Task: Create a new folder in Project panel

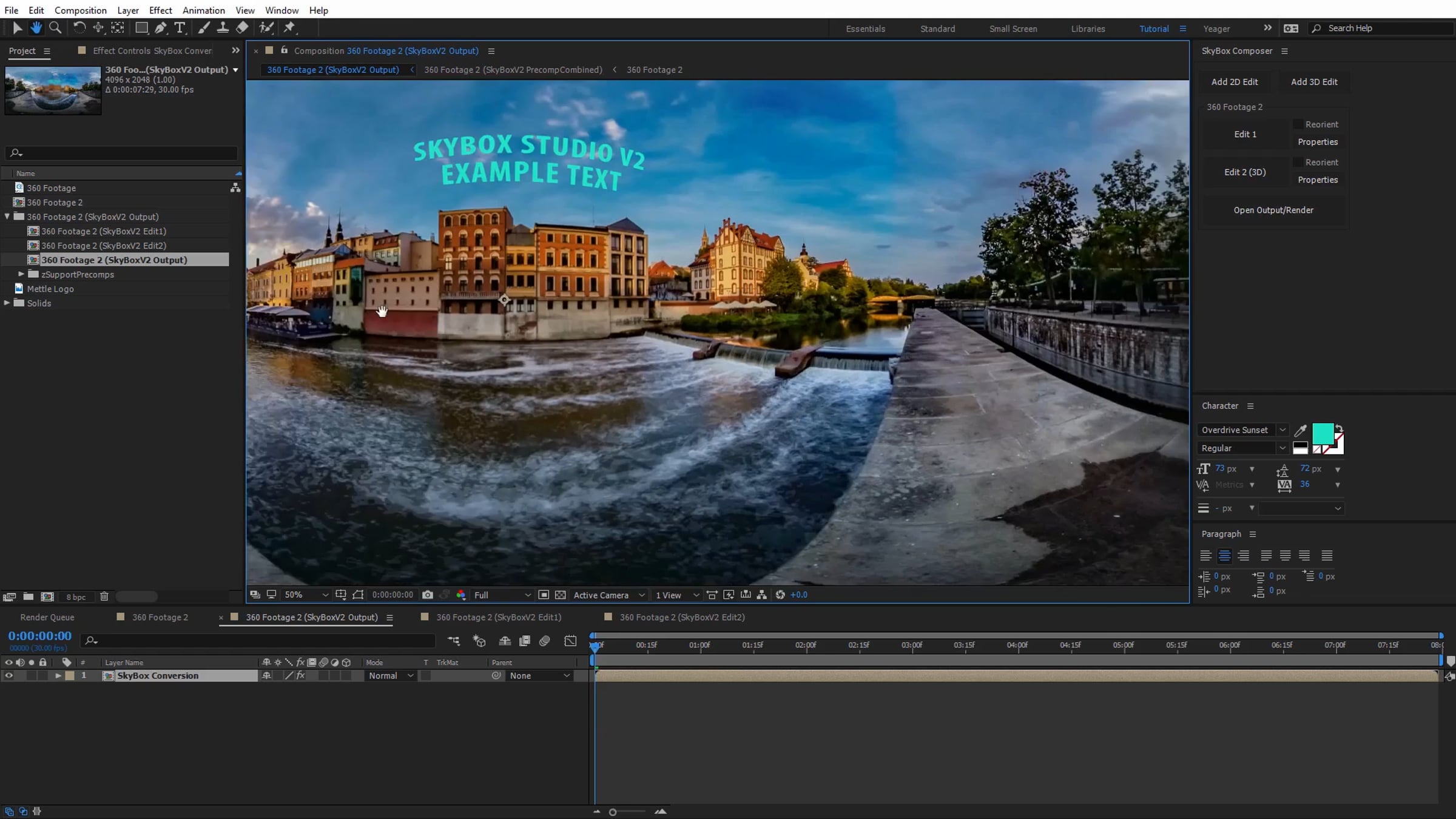Action: click(29, 597)
